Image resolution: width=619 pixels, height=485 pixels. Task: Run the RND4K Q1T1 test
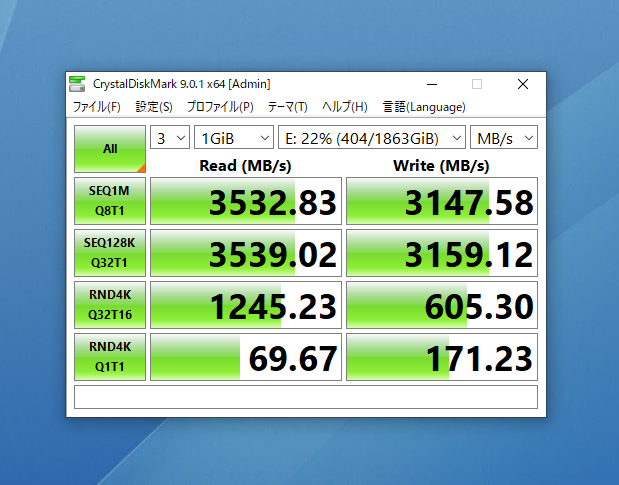point(110,357)
